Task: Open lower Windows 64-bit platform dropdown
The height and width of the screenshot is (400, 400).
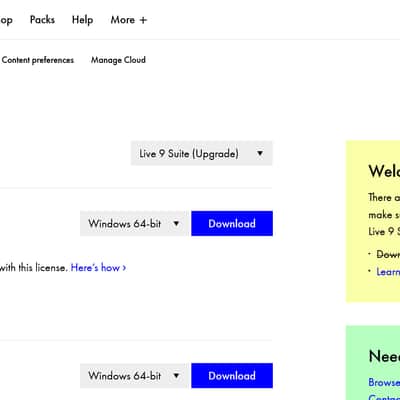Action: click(134, 376)
